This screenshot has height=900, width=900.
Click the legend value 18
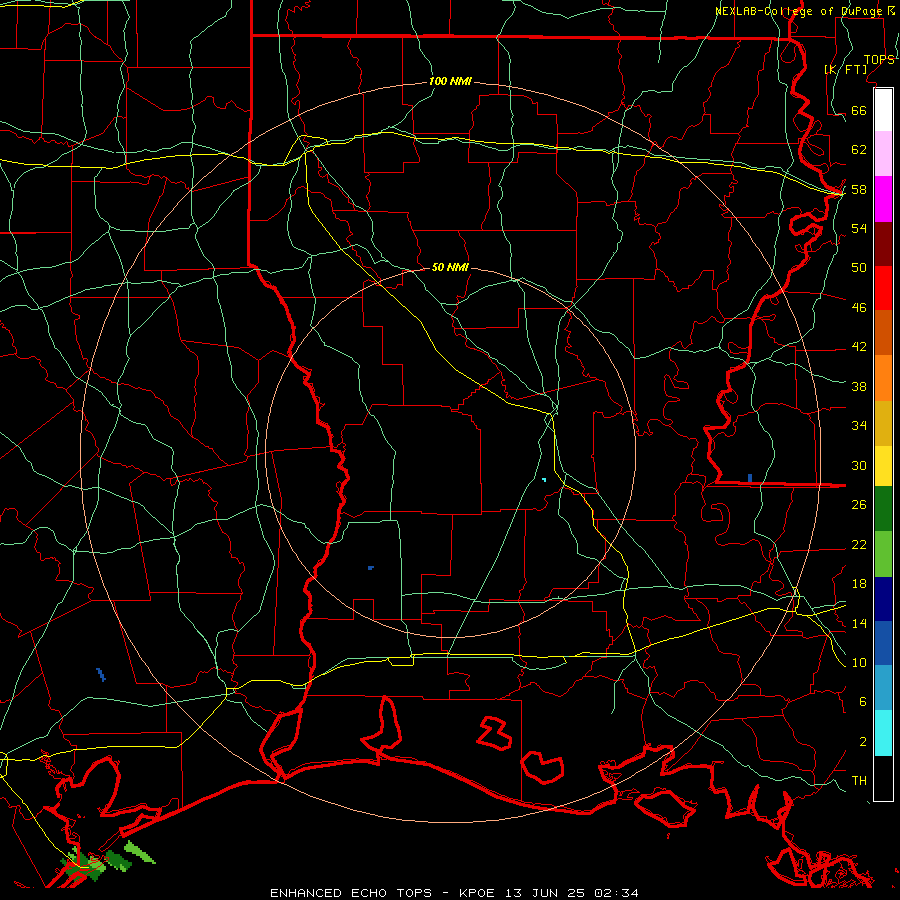point(859,584)
